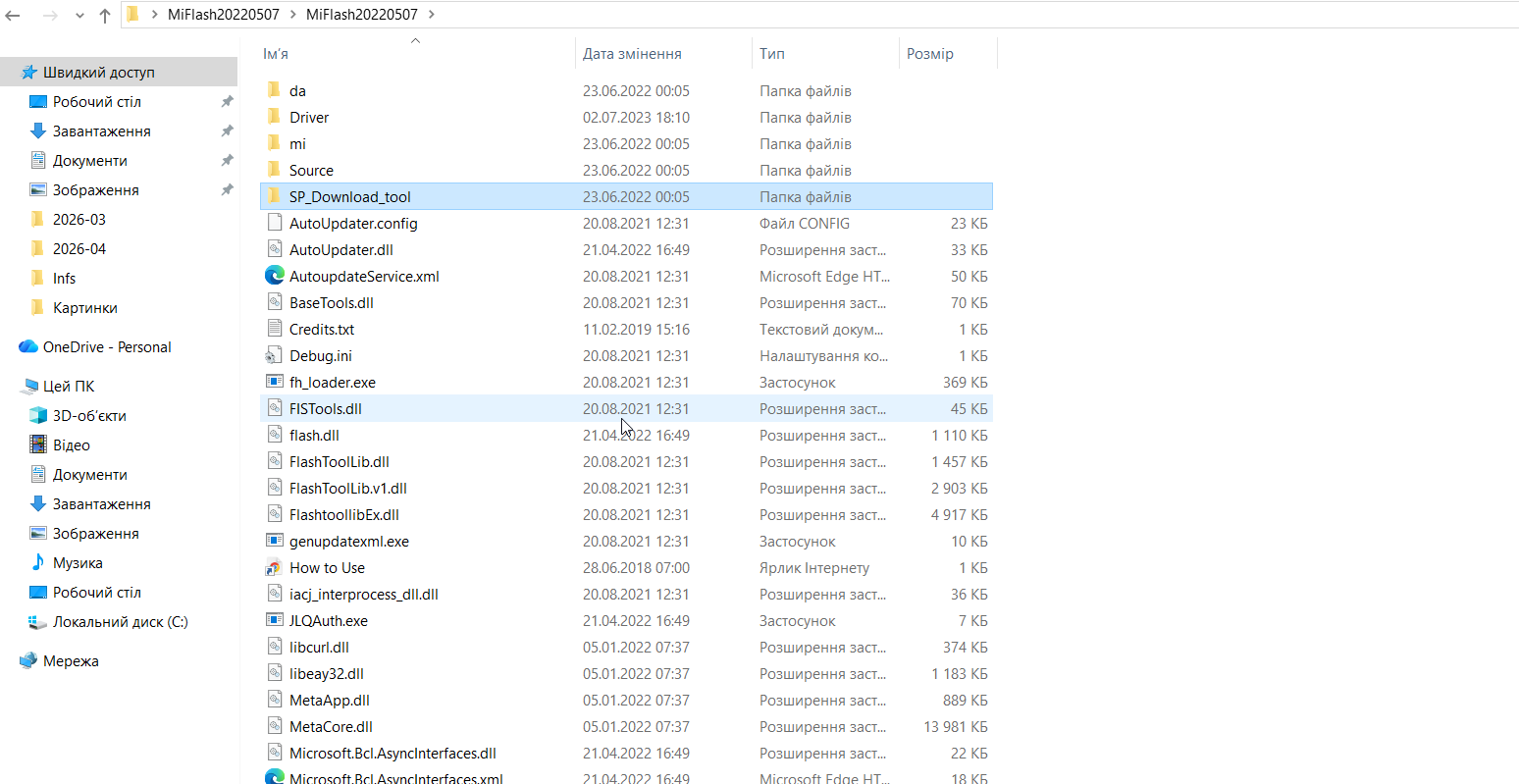Click the application icon of fh_loader.exe

tap(275, 382)
